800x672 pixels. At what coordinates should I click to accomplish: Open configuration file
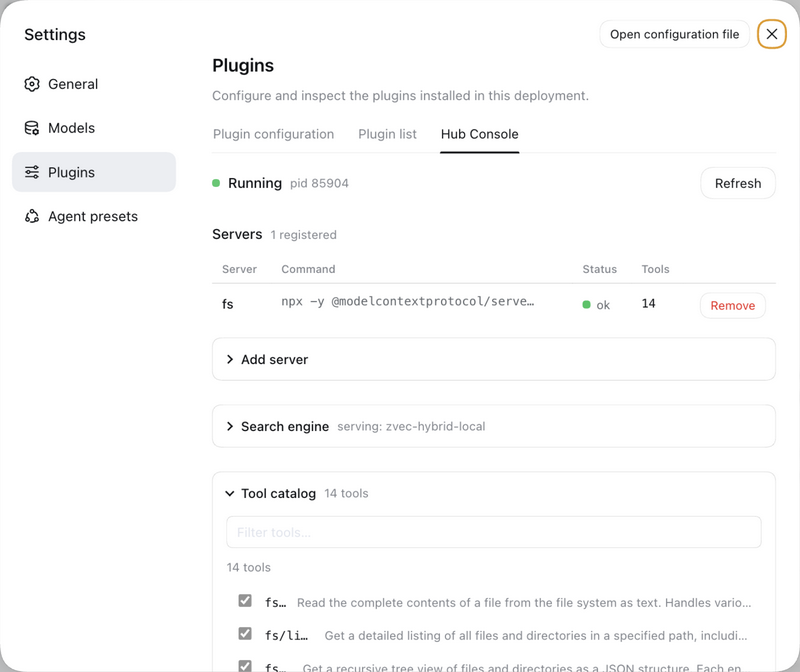coord(674,34)
